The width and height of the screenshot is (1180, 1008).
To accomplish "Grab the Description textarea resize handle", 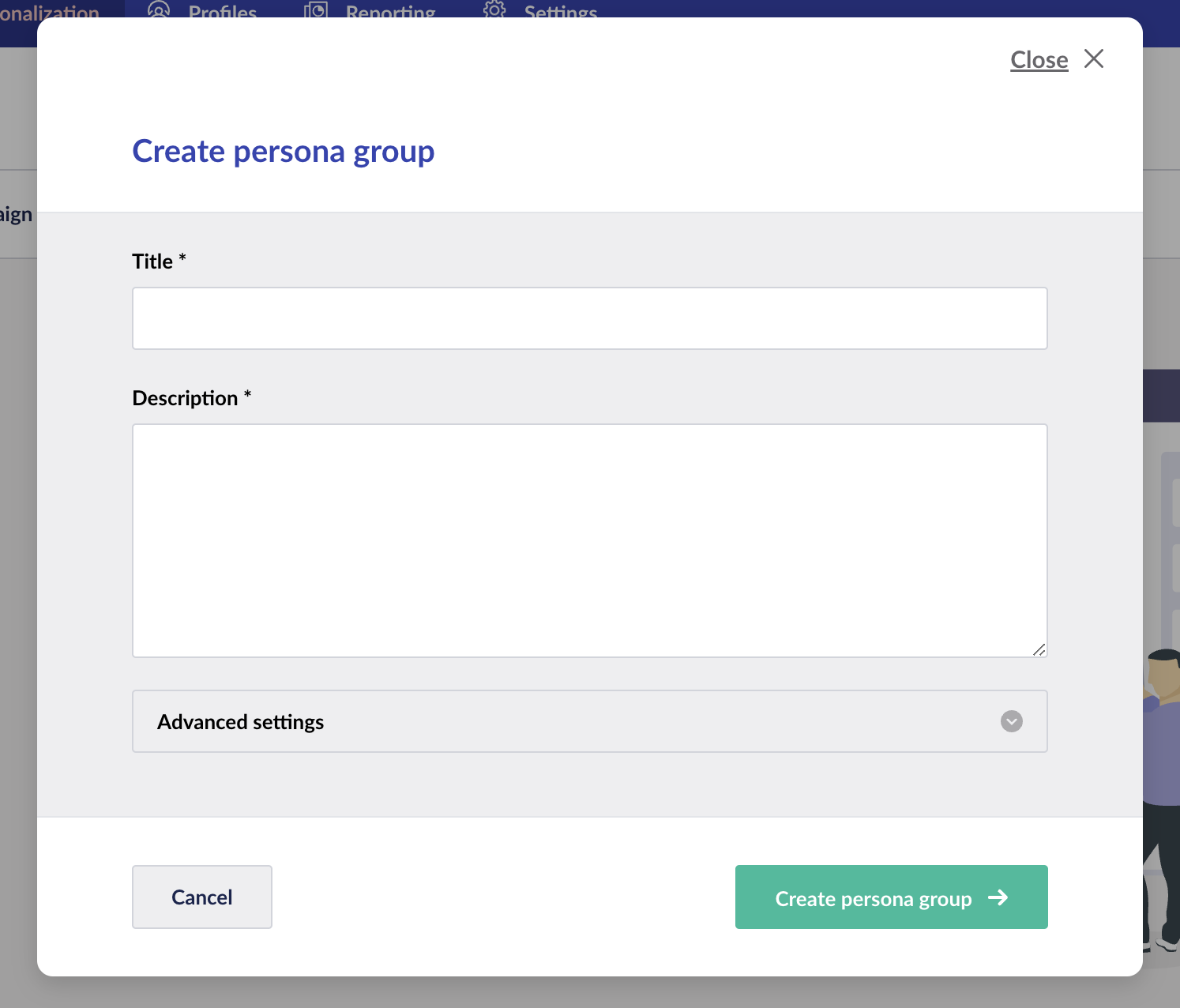I will click(1039, 649).
